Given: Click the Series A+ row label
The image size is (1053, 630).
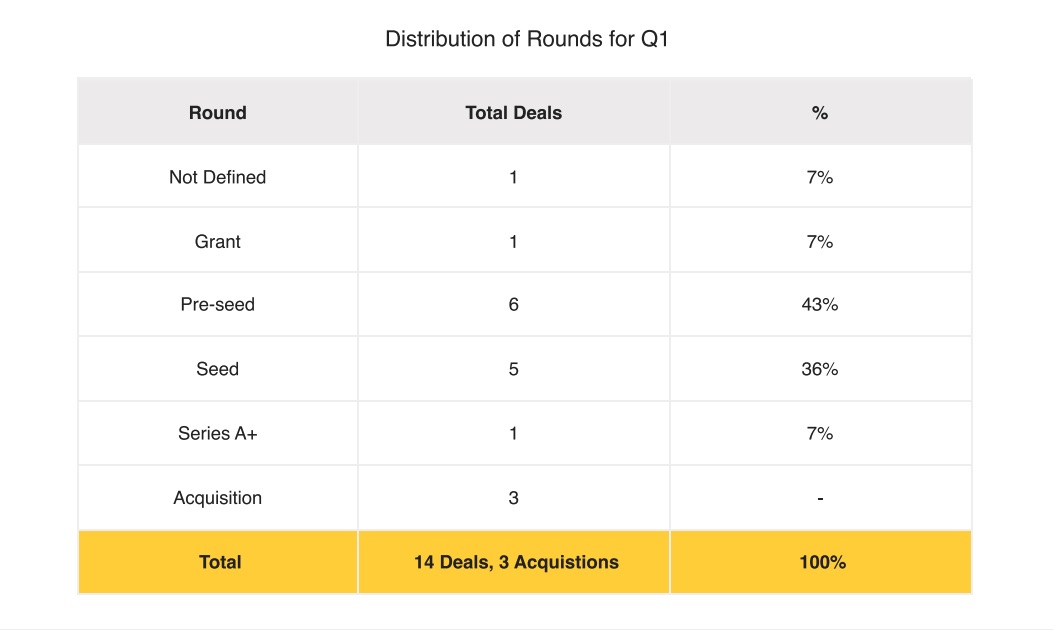Looking at the screenshot, I should (217, 433).
